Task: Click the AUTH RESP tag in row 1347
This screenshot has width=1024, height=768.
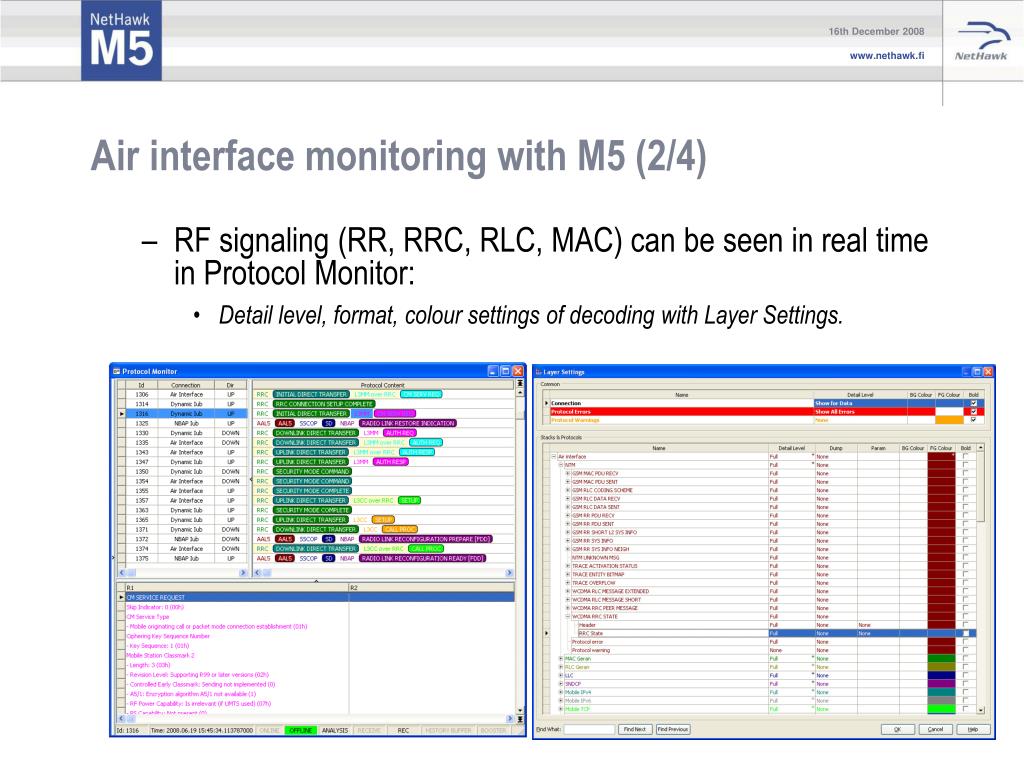Action: pos(391,462)
